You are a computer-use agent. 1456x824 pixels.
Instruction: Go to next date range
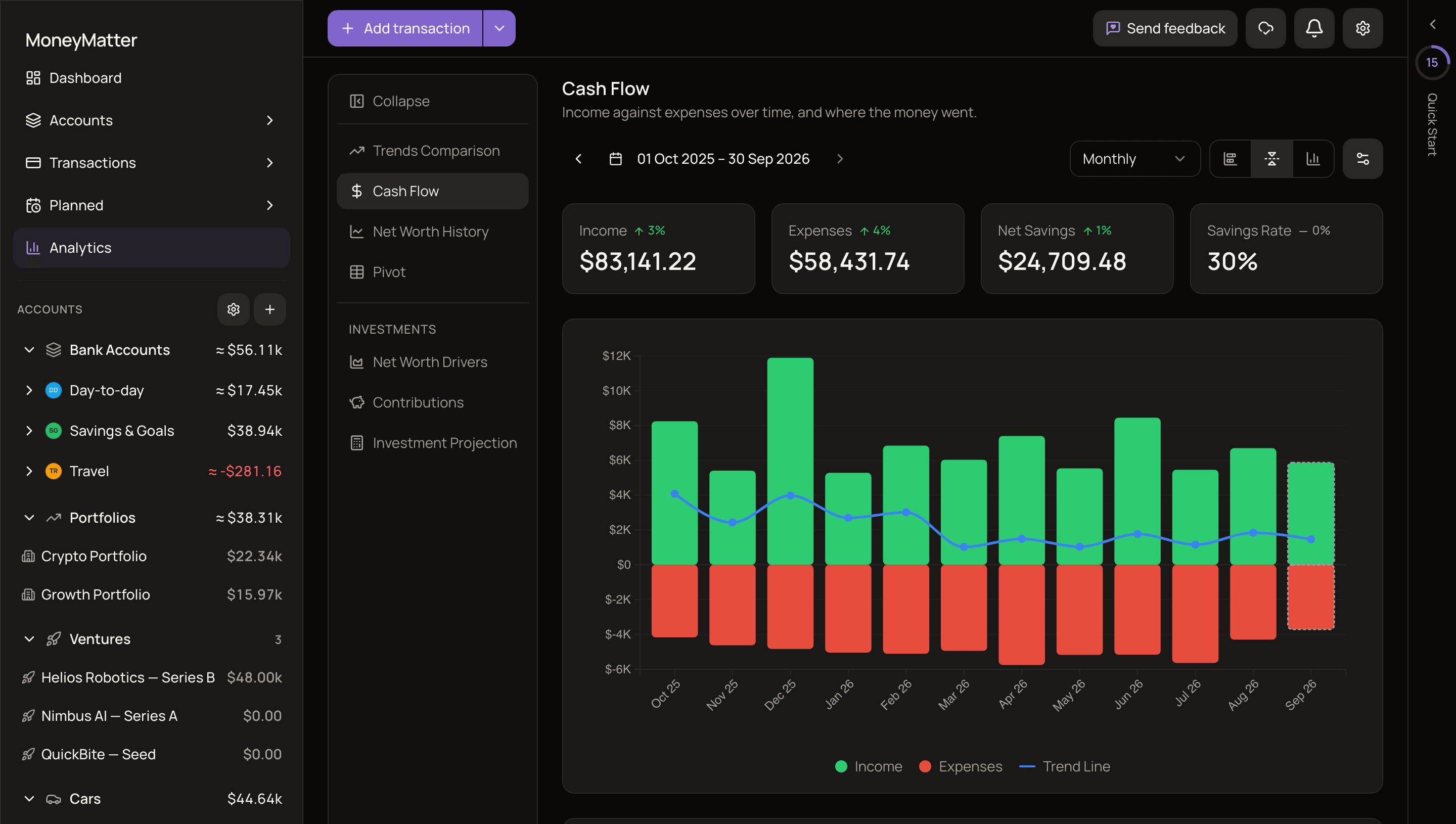[x=840, y=158]
